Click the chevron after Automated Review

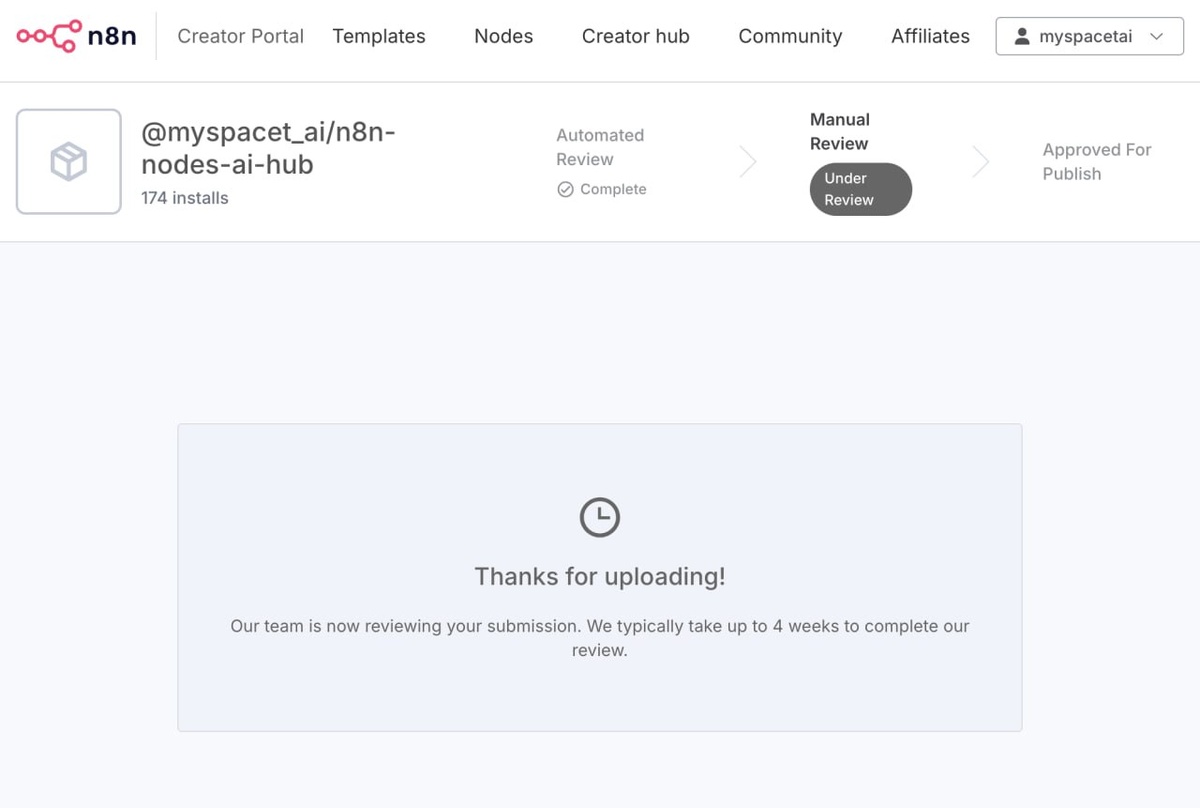pyautogui.click(x=747, y=161)
